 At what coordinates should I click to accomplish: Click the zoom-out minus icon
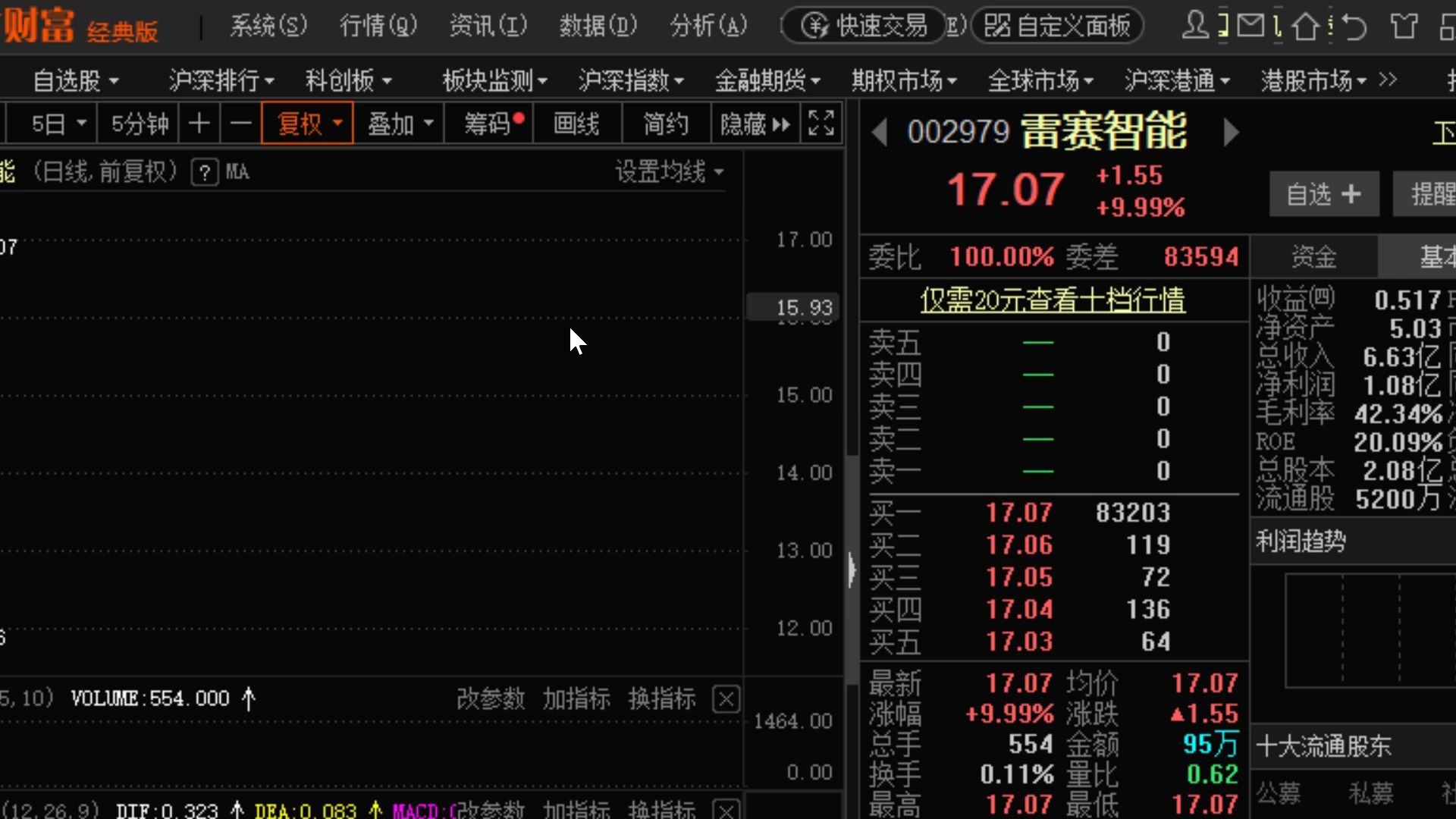click(241, 123)
